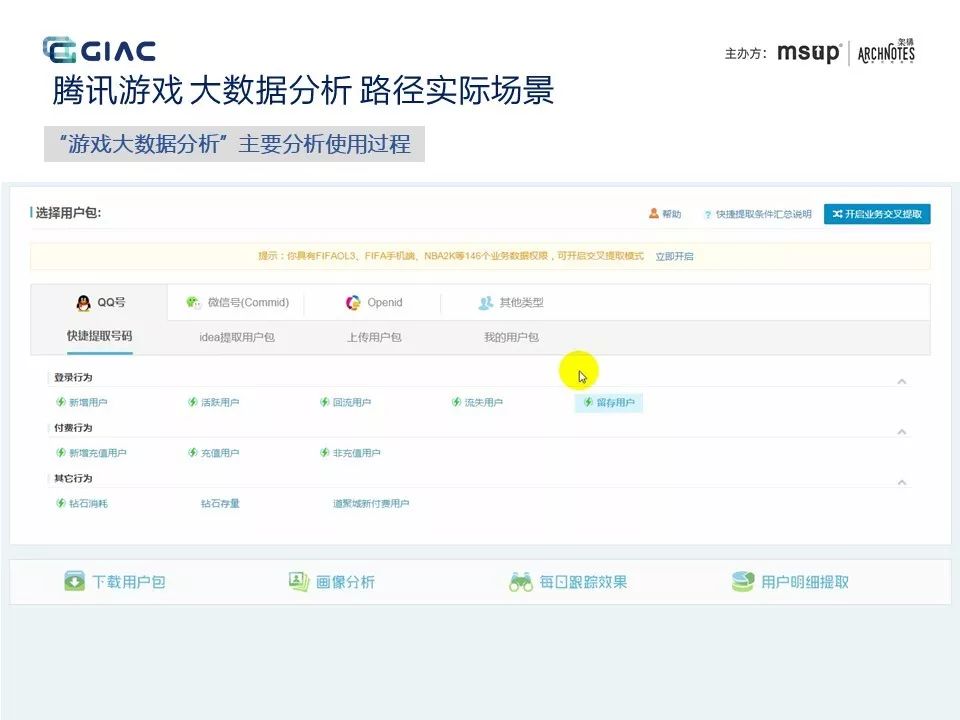Viewport: 960px width, 720px height.
Task: Click the 下载用户包 download icon
Action: tap(74, 581)
